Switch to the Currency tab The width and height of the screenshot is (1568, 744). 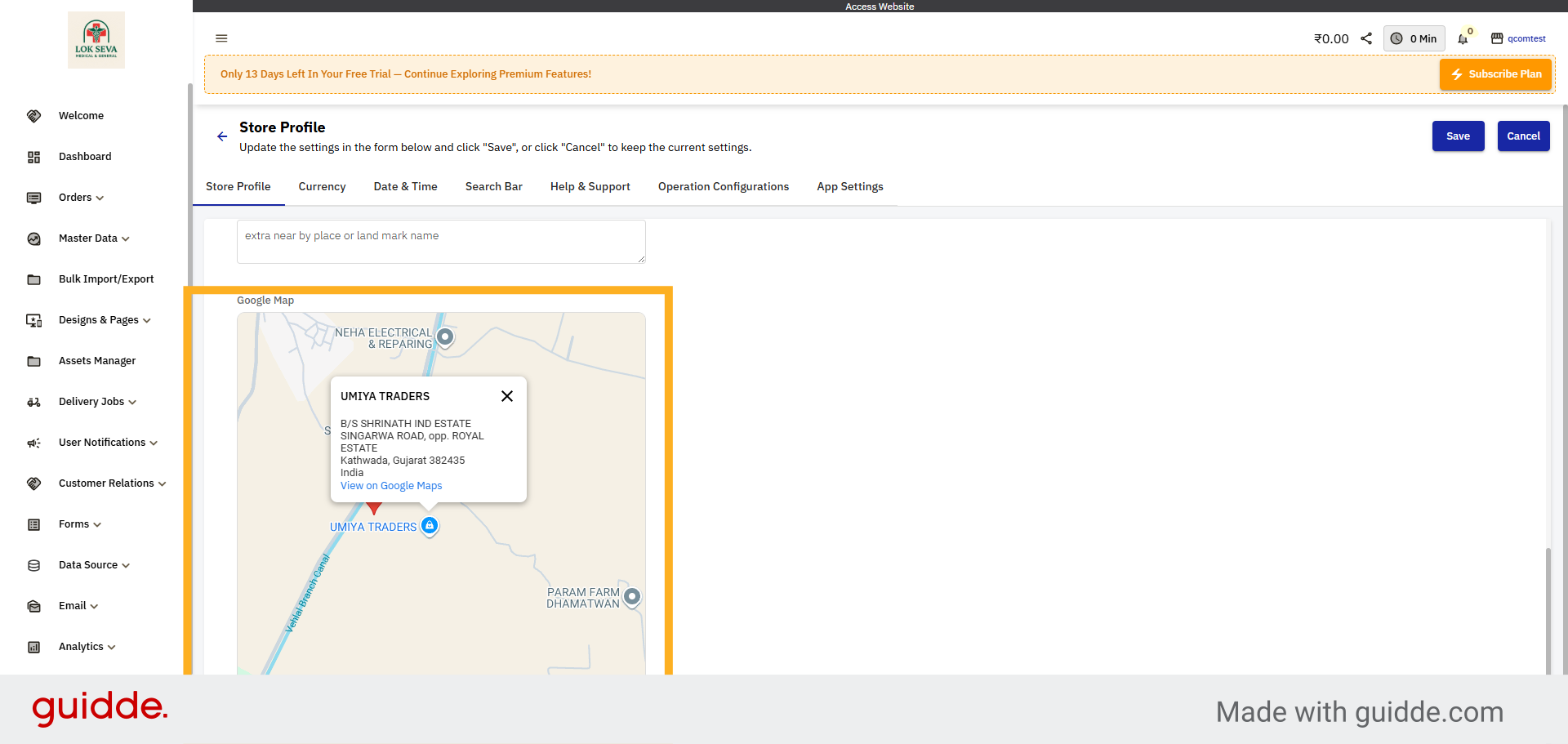click(322, 187)
